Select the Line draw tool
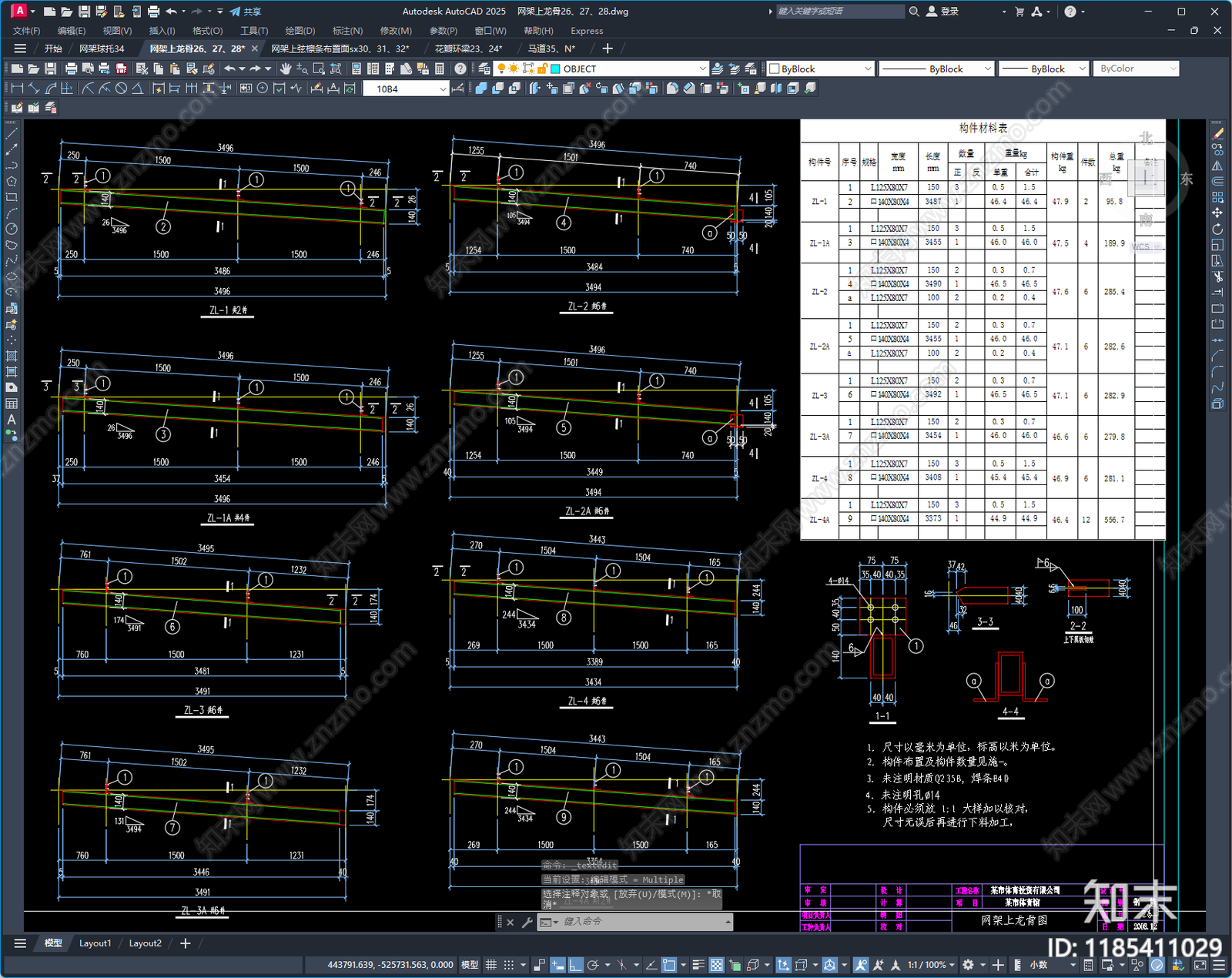Screen dimensions: 1232x978 pyautogui.click(x=12, y=134)
